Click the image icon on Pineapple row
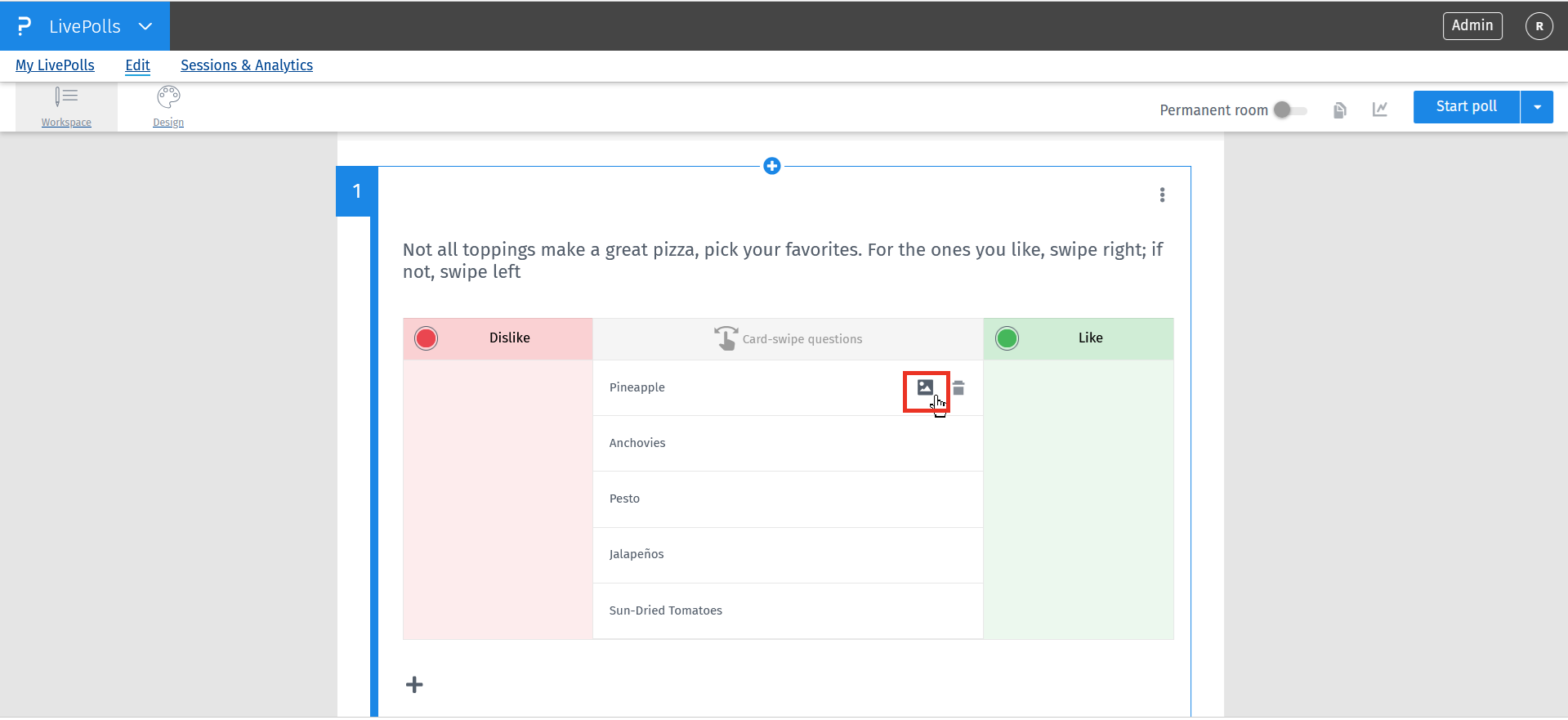The image size is (1568, 720). point(925,388)
